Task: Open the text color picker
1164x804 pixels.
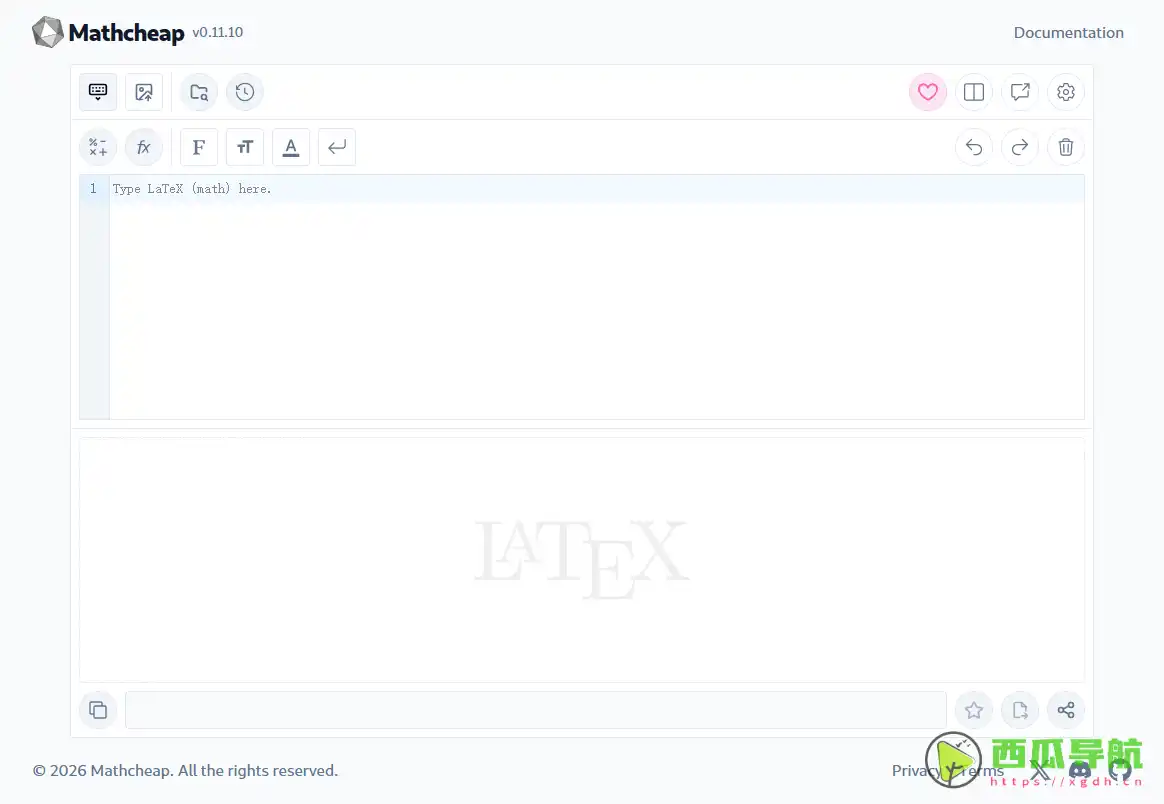Action: pyautogui.click(x=291, y=147)
